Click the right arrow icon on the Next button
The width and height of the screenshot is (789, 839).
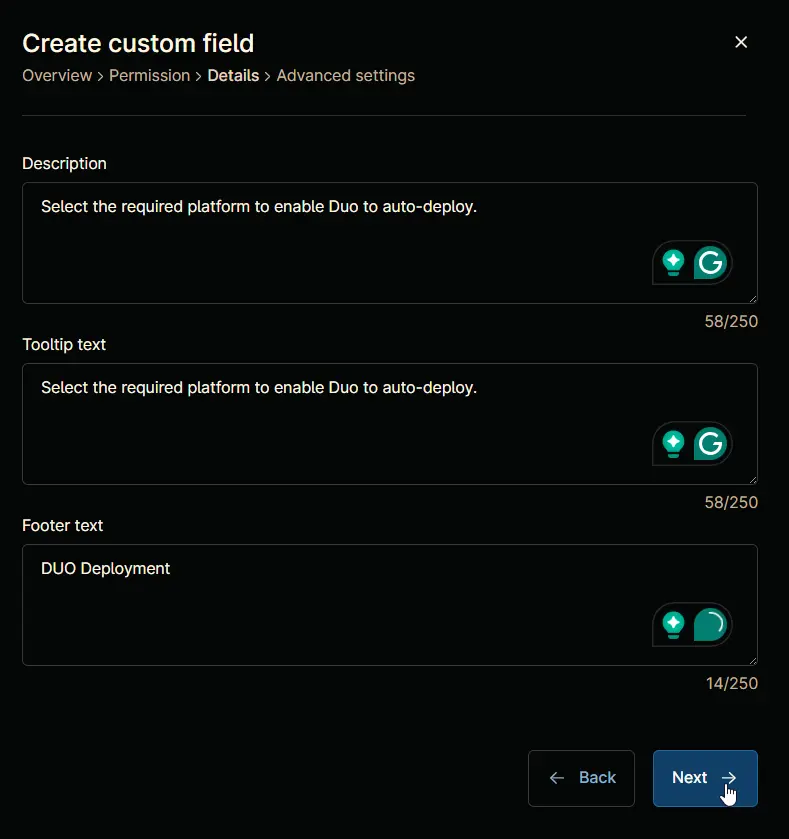pos(729,777)
